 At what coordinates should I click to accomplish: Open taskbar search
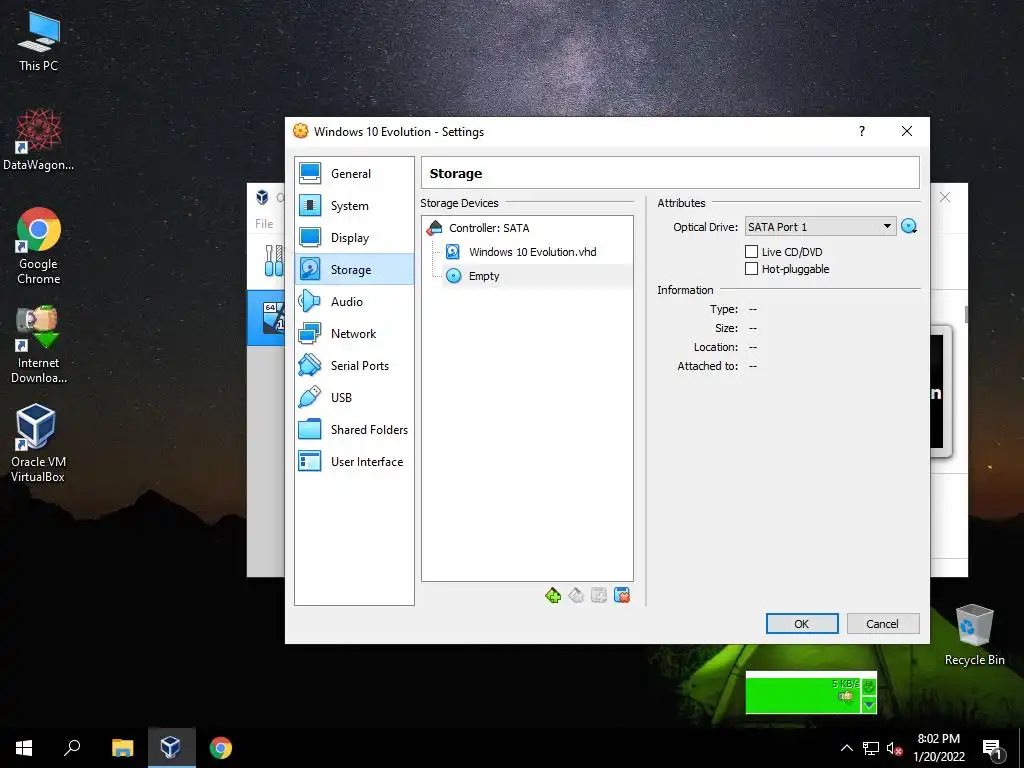tap(72, 748)
